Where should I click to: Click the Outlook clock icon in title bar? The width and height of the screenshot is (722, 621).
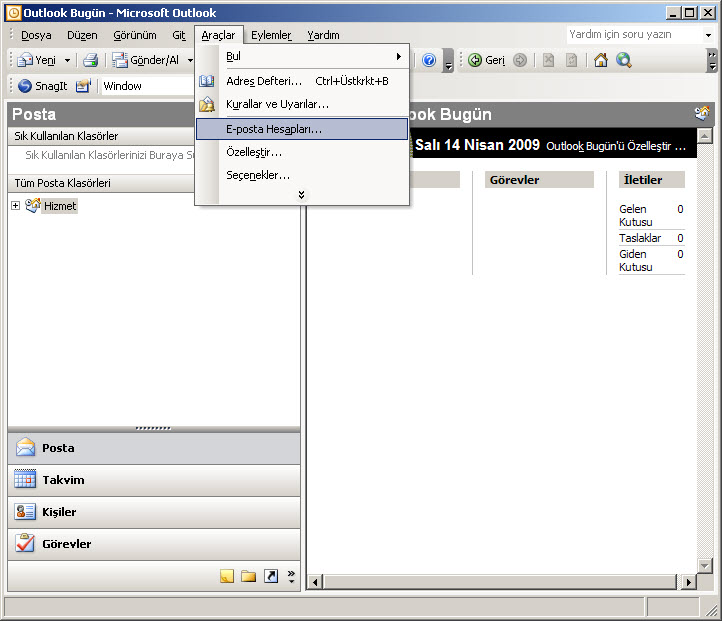click(x=13, y=13)
